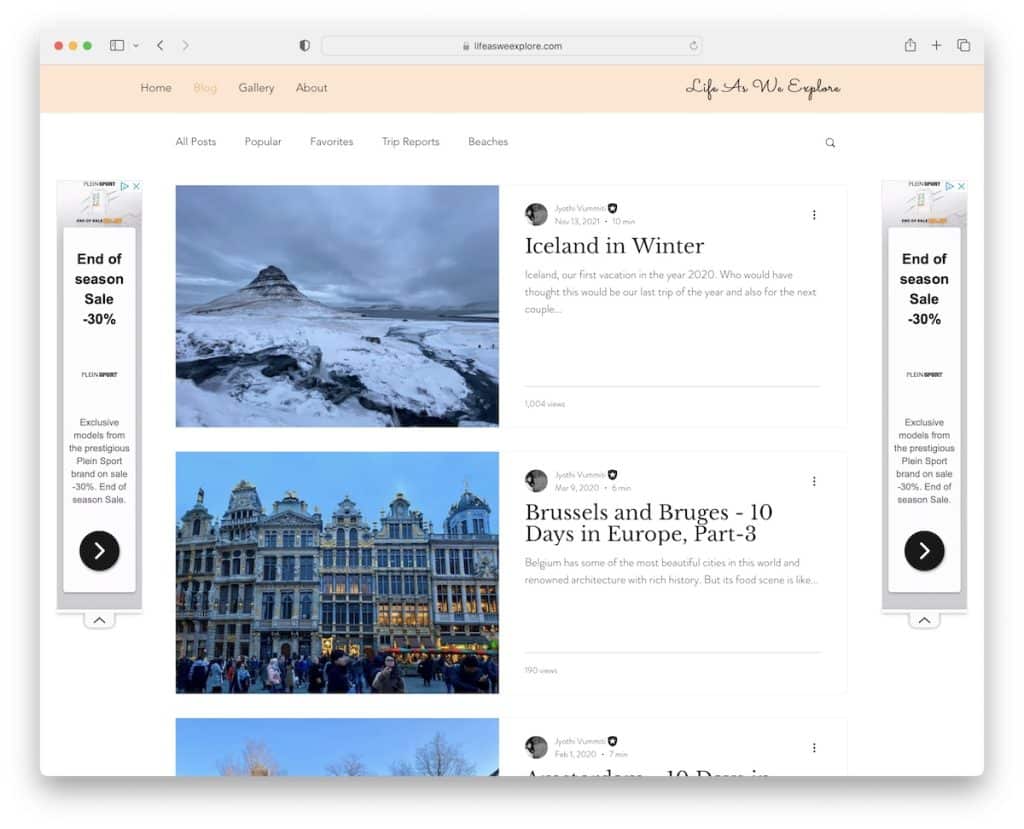The image size is (1024, 829).
Task: Select the All Posts category tab
Action: pyautogui.click(x=195, y=141)
